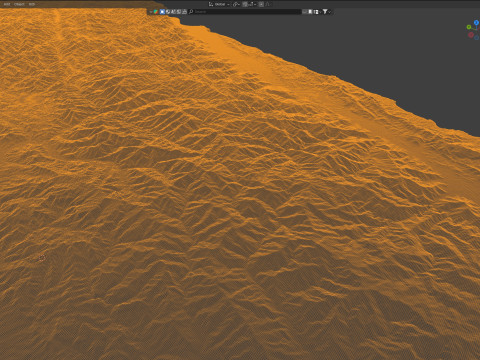The height and width of the screenshot is (360, 480).
Task: Click the multicolored icon beside the highlighted icon
Action: pyautogui.click(x=156, y=12)
